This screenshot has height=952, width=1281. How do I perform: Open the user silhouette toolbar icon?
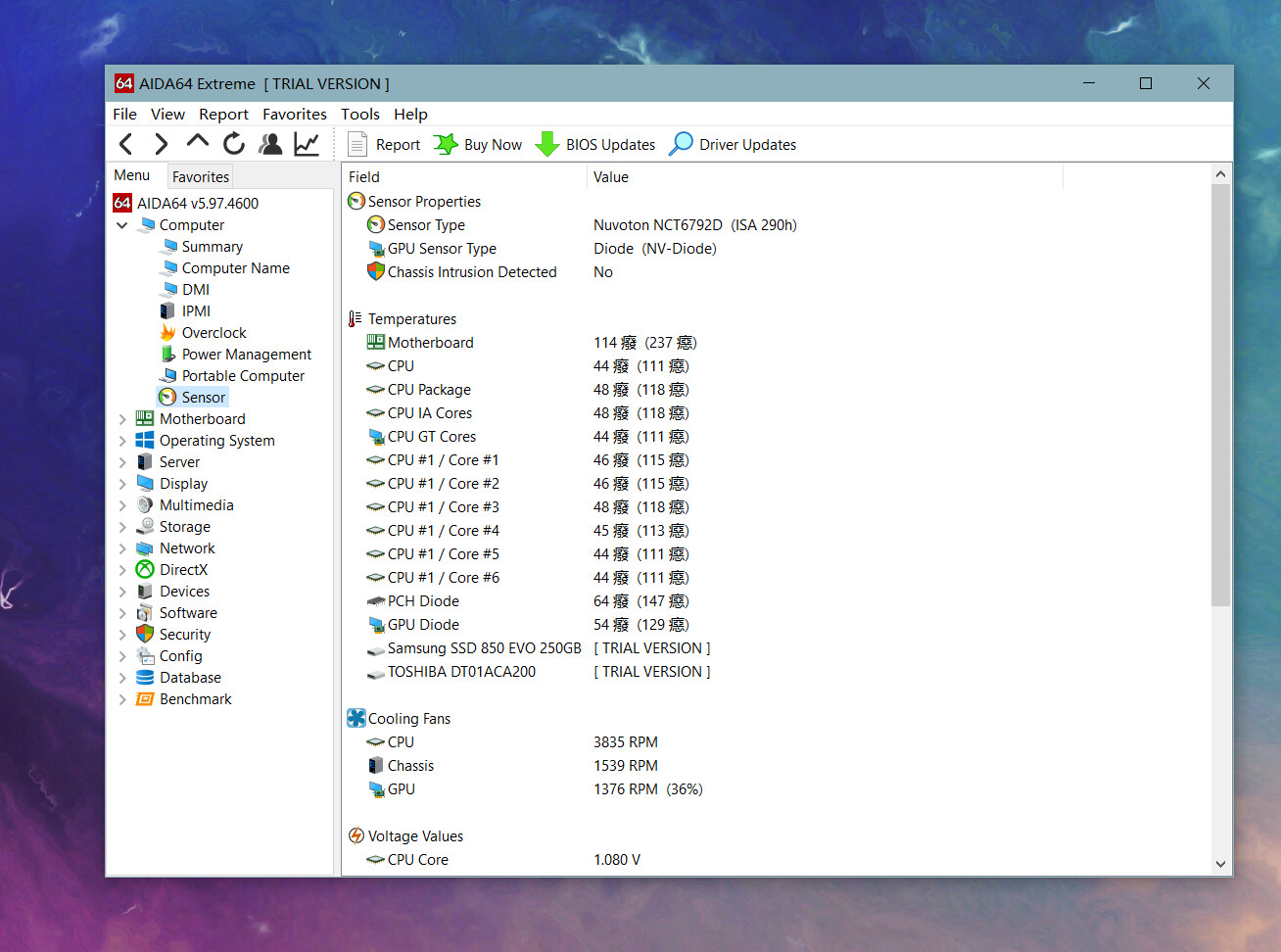pyautogui.click(x=270, y=144)
